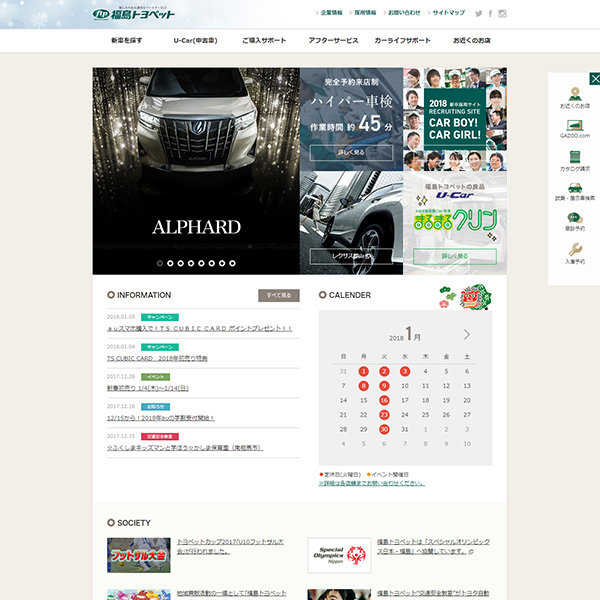Open the カーライフサポート menu

coord(403,40)
